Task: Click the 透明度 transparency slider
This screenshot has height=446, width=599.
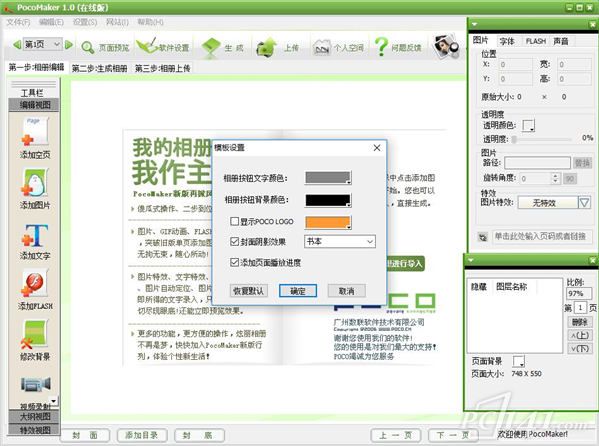Action: click(542, 139)
